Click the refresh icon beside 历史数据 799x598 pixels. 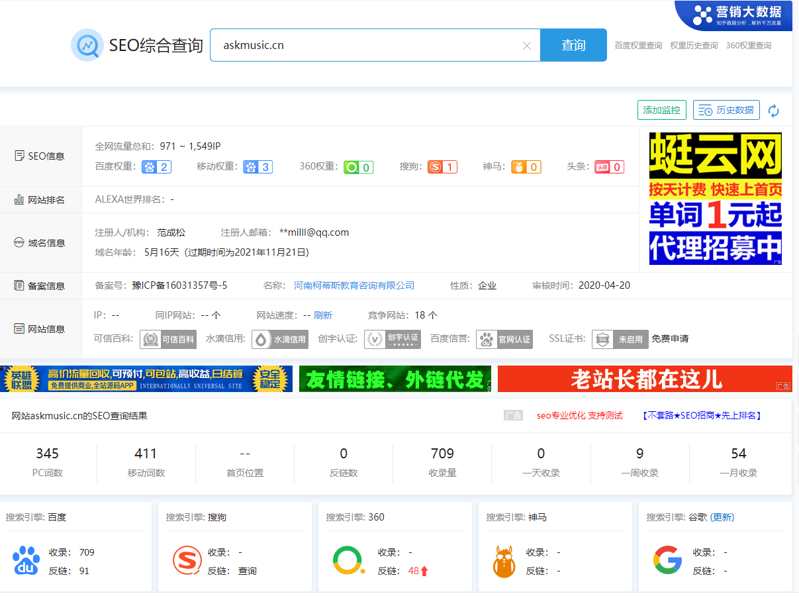[x=773, y=111]
